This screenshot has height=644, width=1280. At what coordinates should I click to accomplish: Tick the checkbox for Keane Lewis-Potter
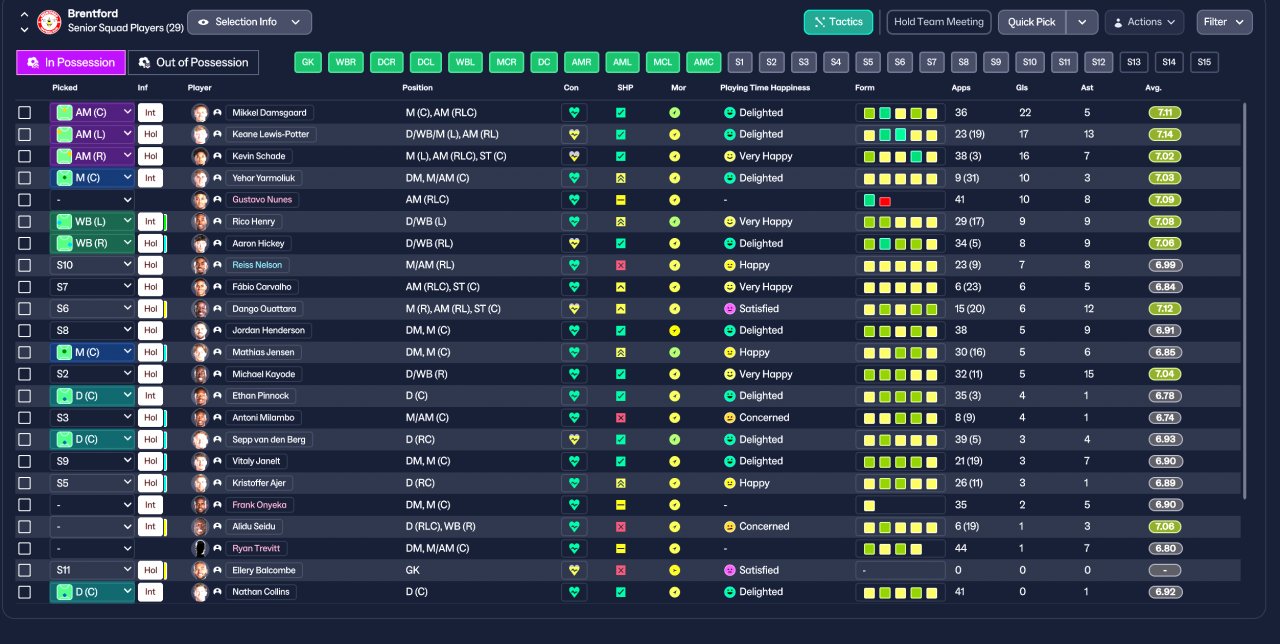(25, 134)
